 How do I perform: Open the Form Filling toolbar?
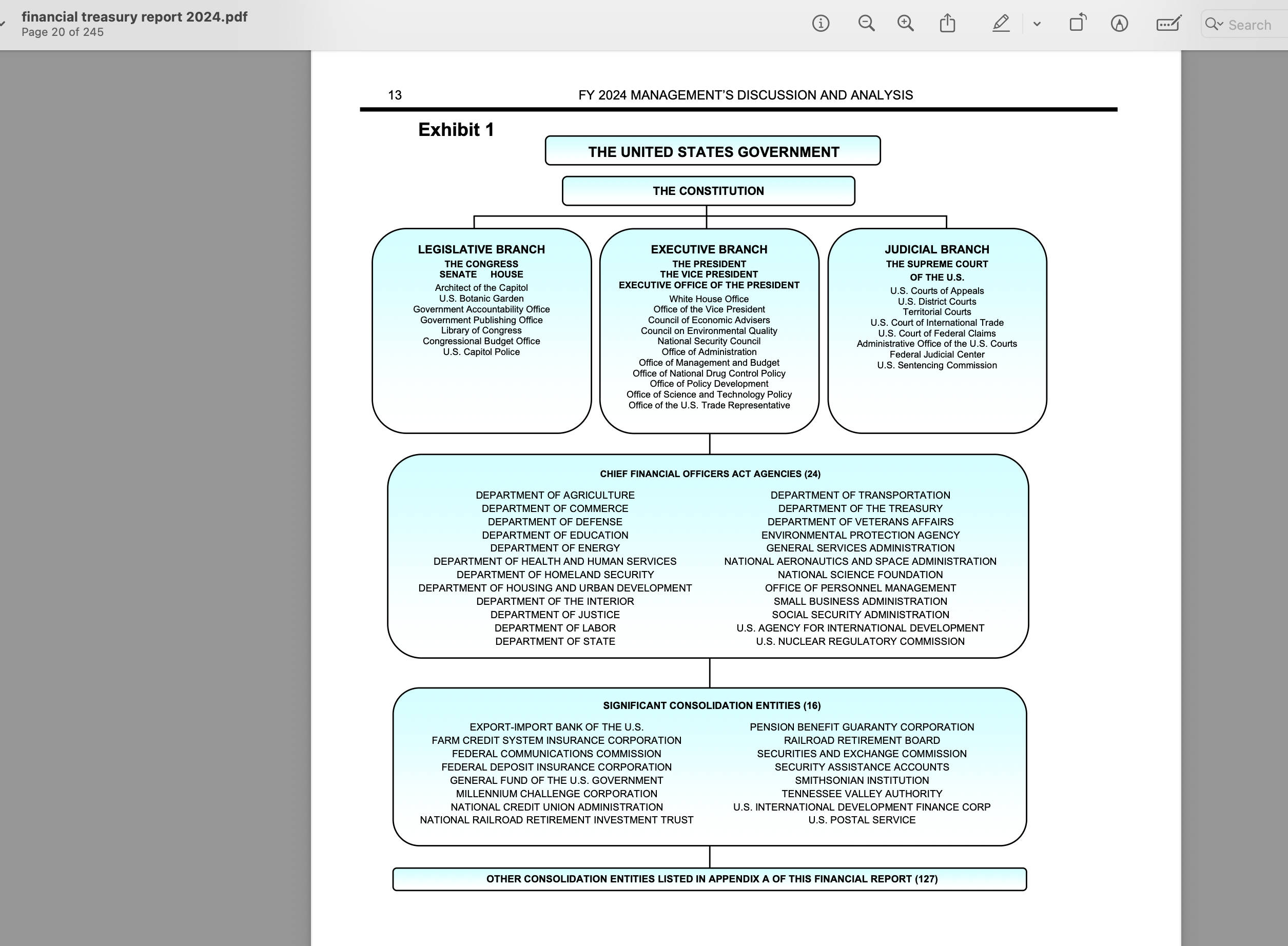coord(1168,24)
